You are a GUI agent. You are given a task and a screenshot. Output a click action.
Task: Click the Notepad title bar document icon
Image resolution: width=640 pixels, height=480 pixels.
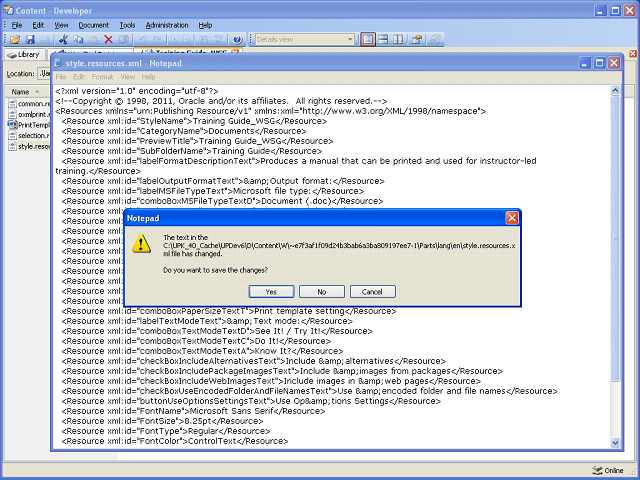coord(58,63)
